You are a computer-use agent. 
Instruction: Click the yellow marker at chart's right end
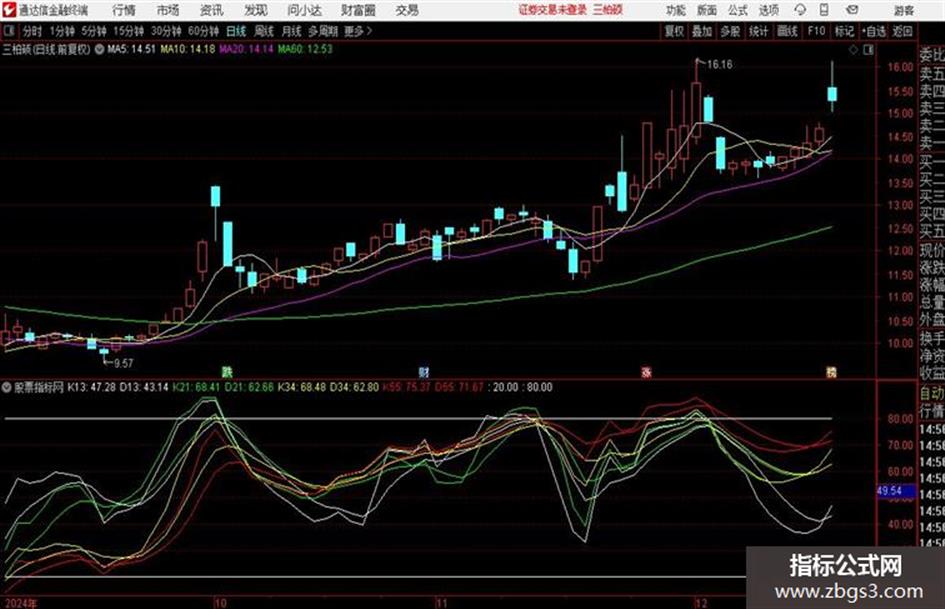click(x=831, y=371)
